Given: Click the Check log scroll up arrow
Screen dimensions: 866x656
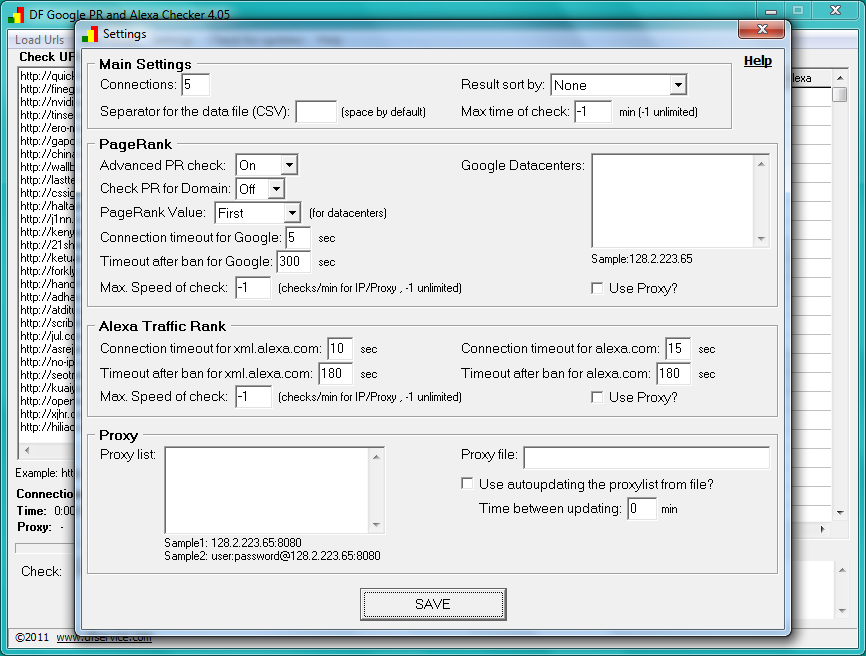Looking at the screenshot, I should pos(842,570).
